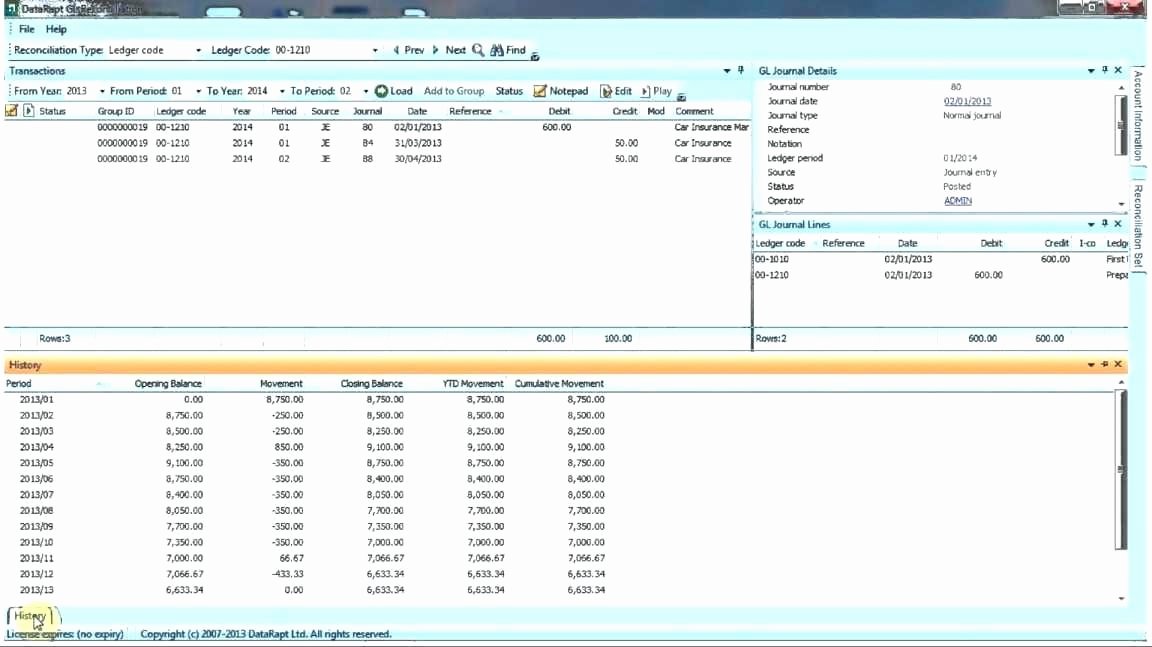This screenshot has height=647, width=1152.
Task: Pin the GL Journal Lines panel
Action: tap(1104, 224)
